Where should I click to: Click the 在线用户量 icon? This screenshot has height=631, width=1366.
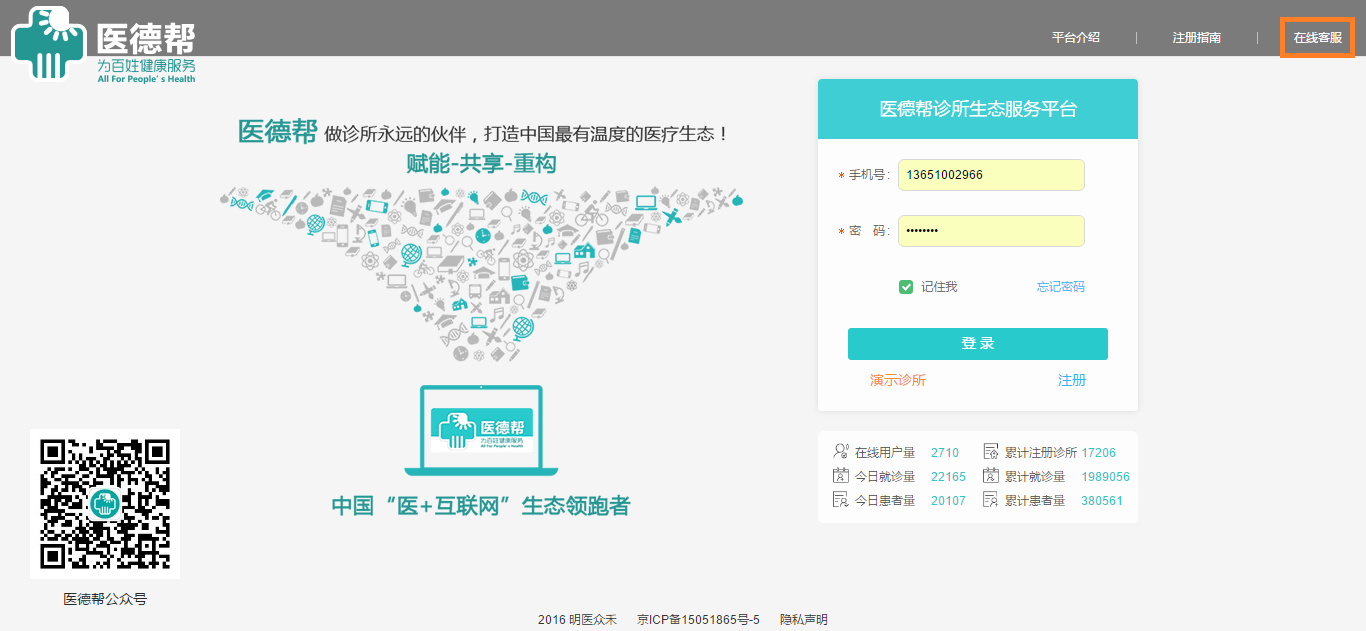(x=841, y=452)
